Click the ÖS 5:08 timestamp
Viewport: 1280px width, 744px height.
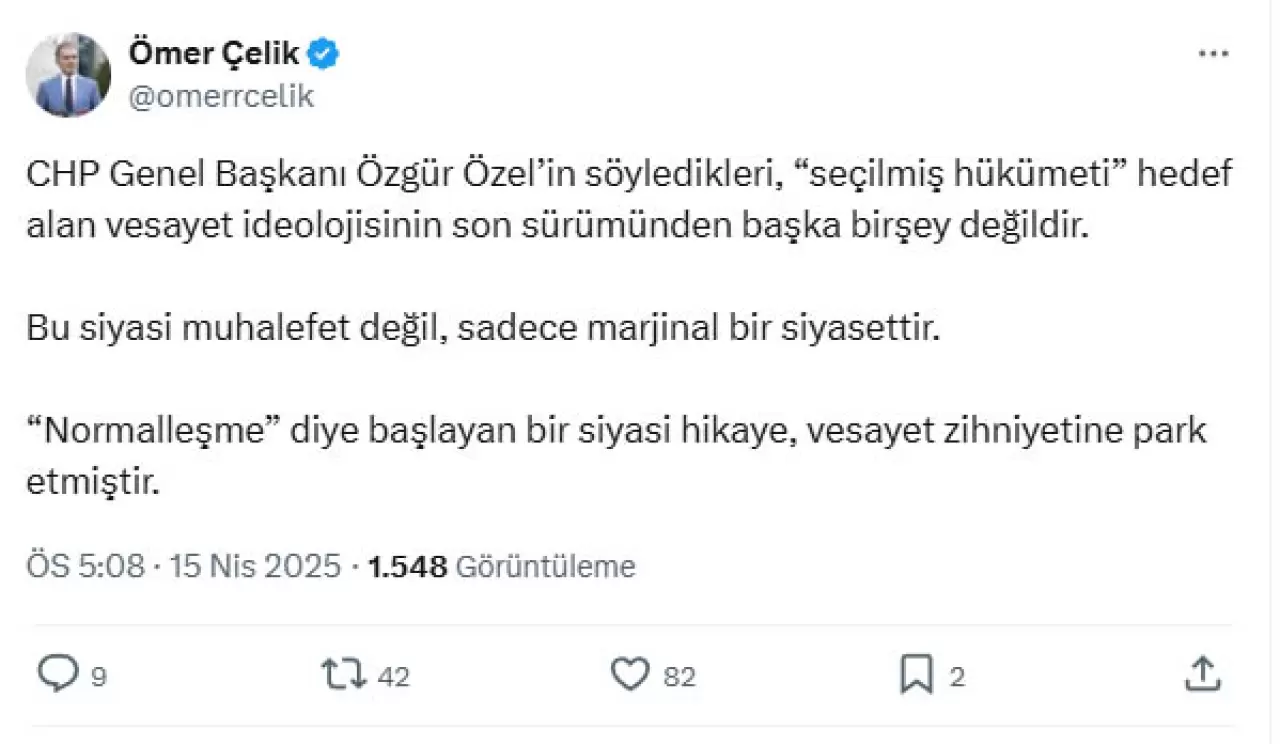85,567
